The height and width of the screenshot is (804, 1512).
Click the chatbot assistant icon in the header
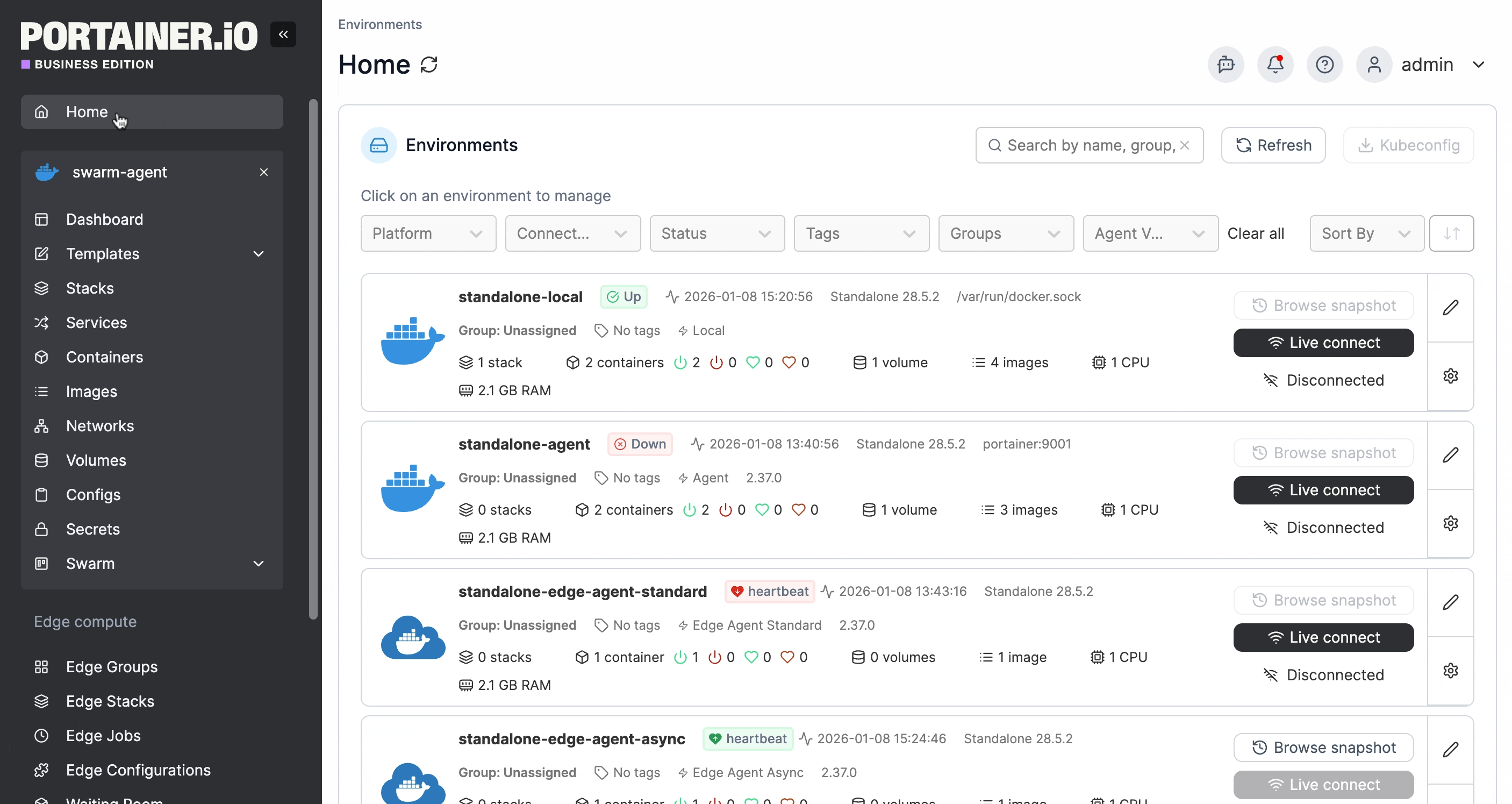coord(1226,65)
